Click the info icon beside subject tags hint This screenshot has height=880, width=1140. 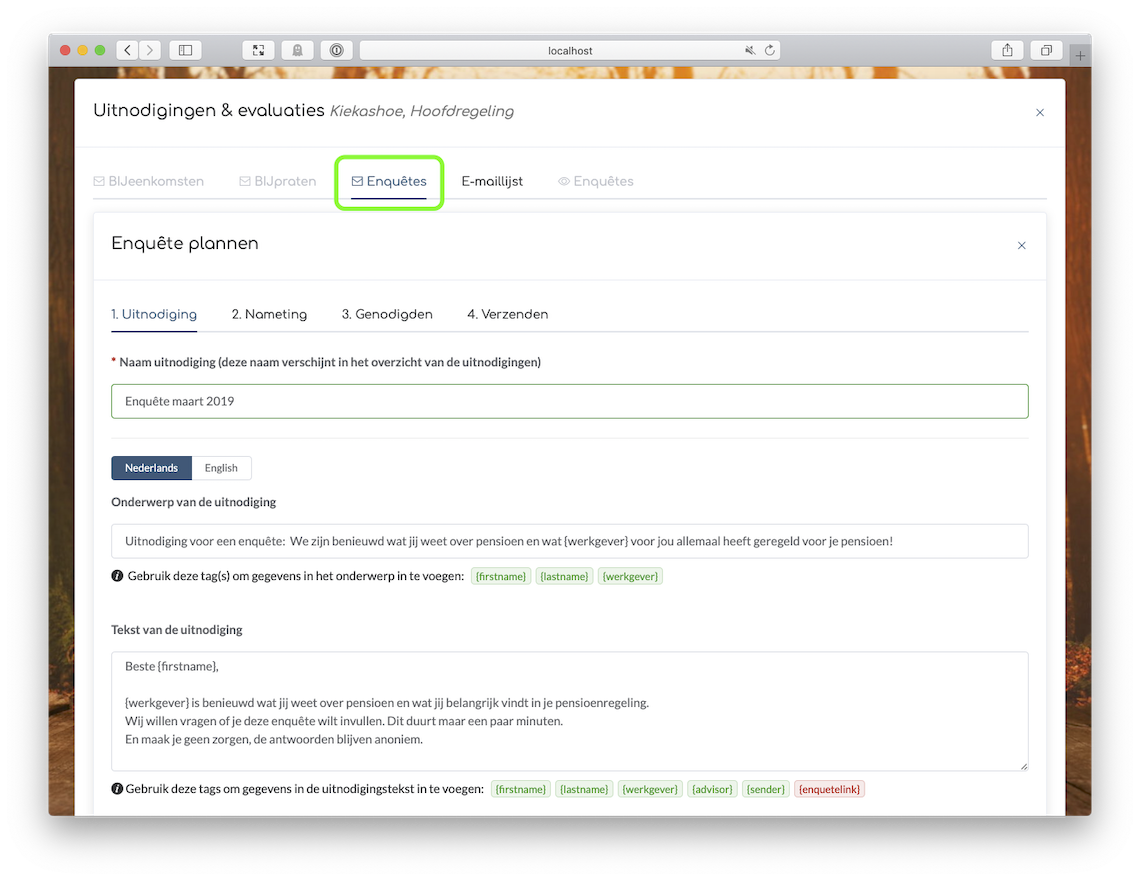[117, 575]
